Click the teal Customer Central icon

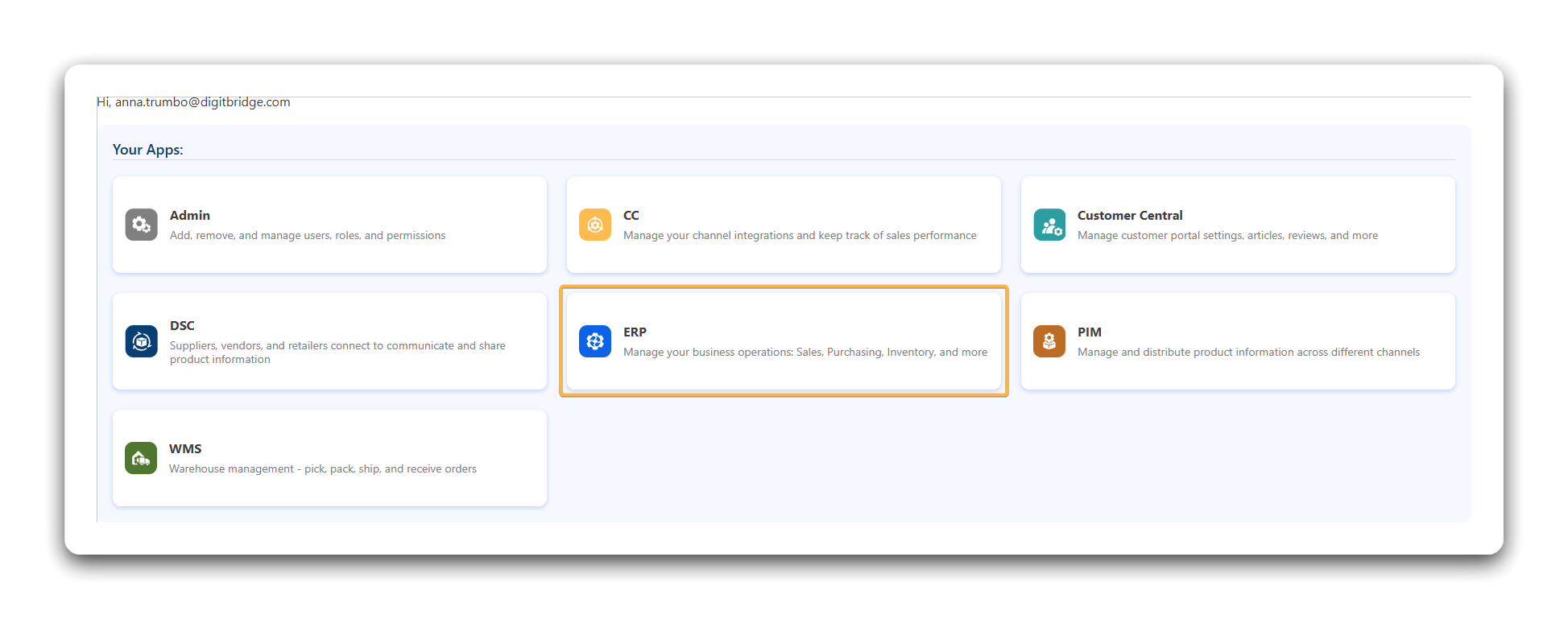coord(1049,225)
